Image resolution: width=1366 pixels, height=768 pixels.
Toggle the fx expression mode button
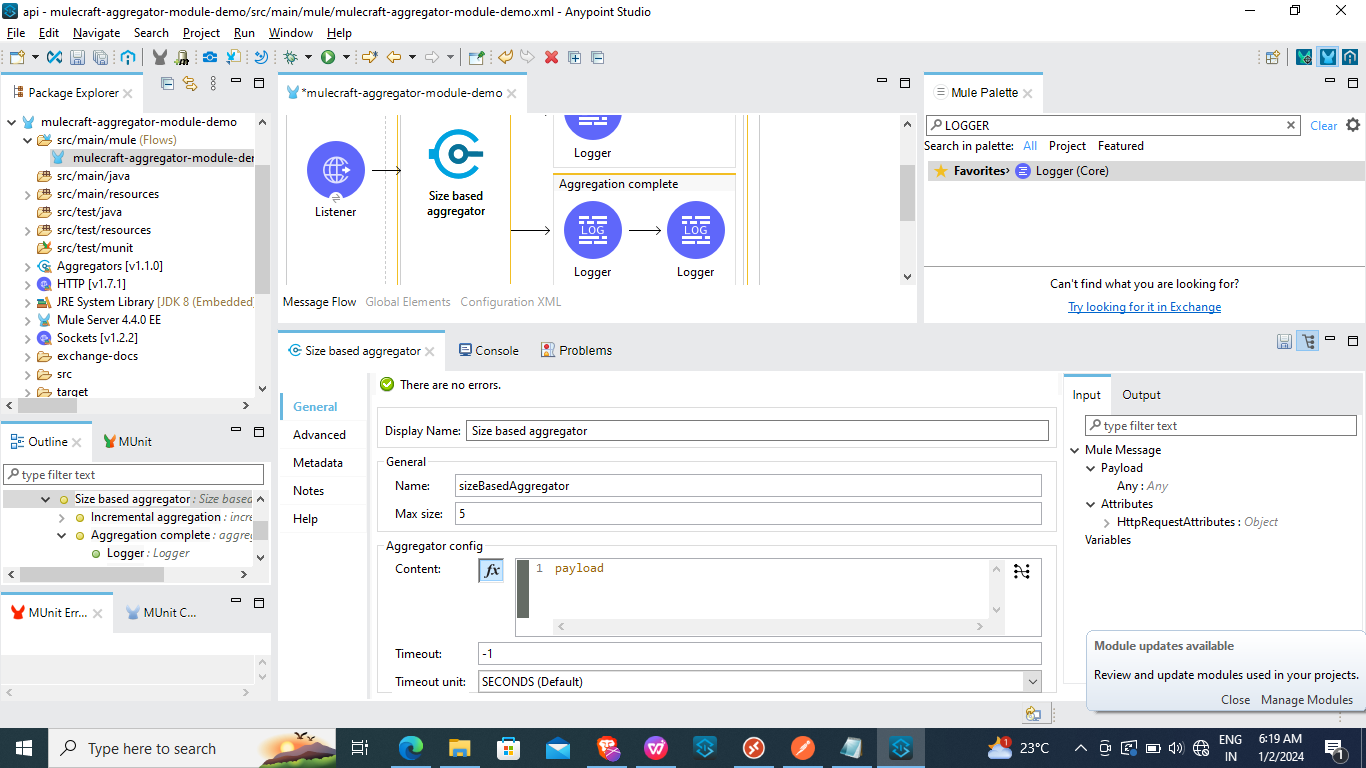[x=491, y=570]
